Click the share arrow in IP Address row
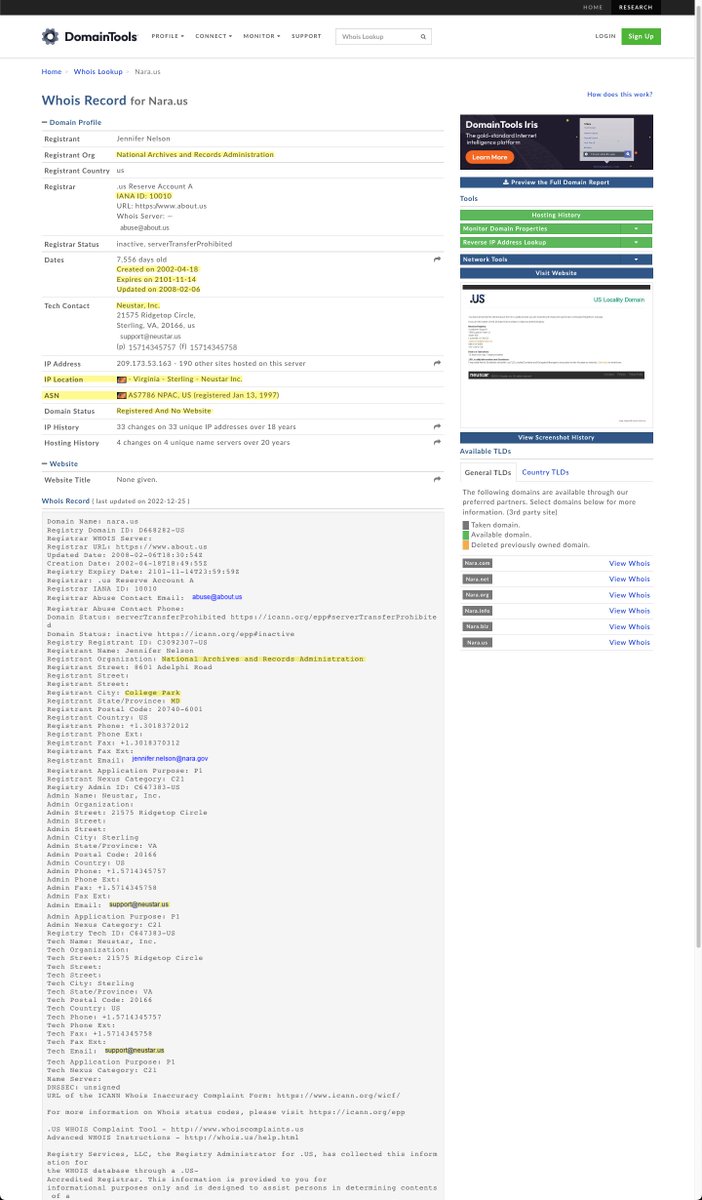The height and width of the screenshot is (1200, 702). tap(437, 363)
